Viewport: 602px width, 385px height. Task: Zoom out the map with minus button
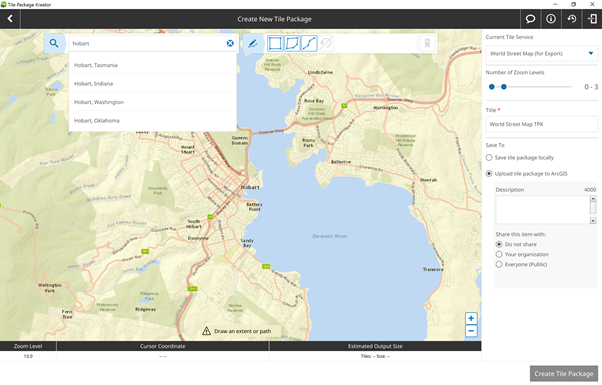471,331
